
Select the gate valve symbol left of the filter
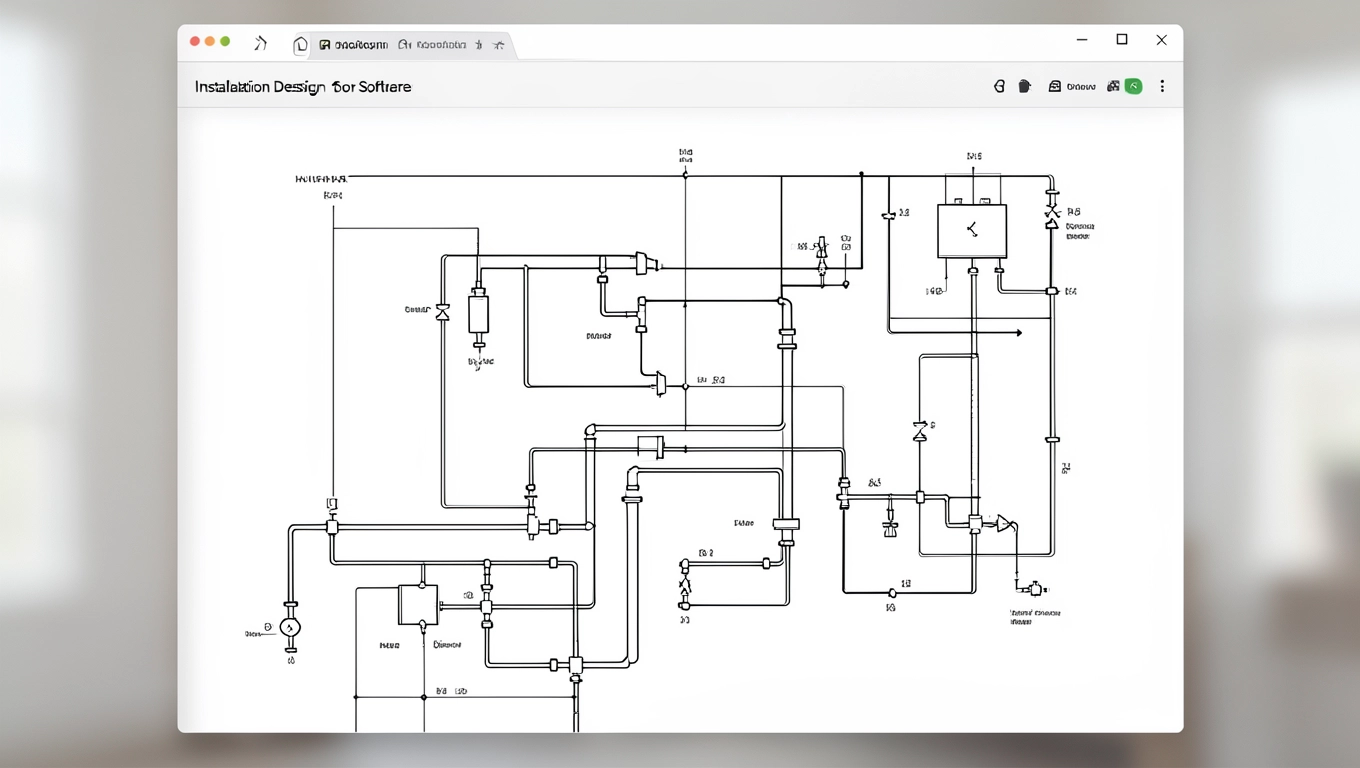click(x=443, y=312)
